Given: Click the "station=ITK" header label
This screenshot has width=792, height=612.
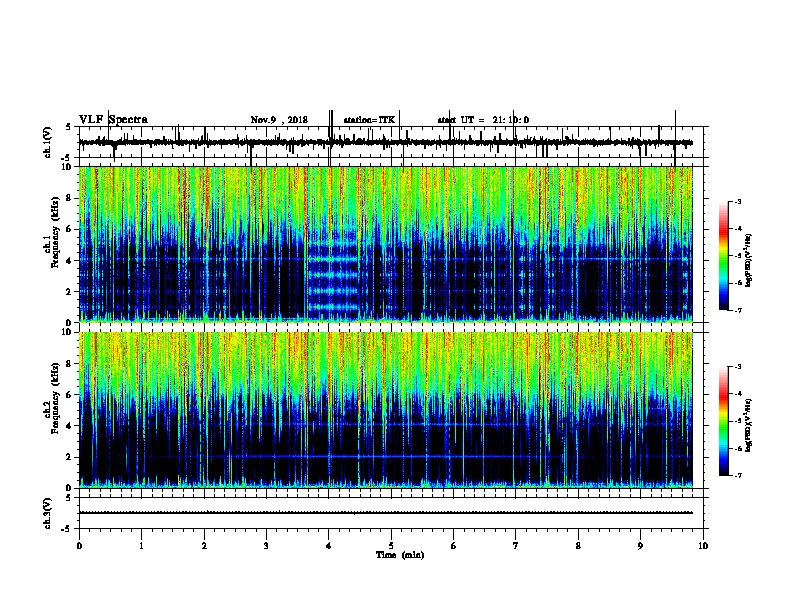Looking at the screenshot, I should click(x=369, y=120).
